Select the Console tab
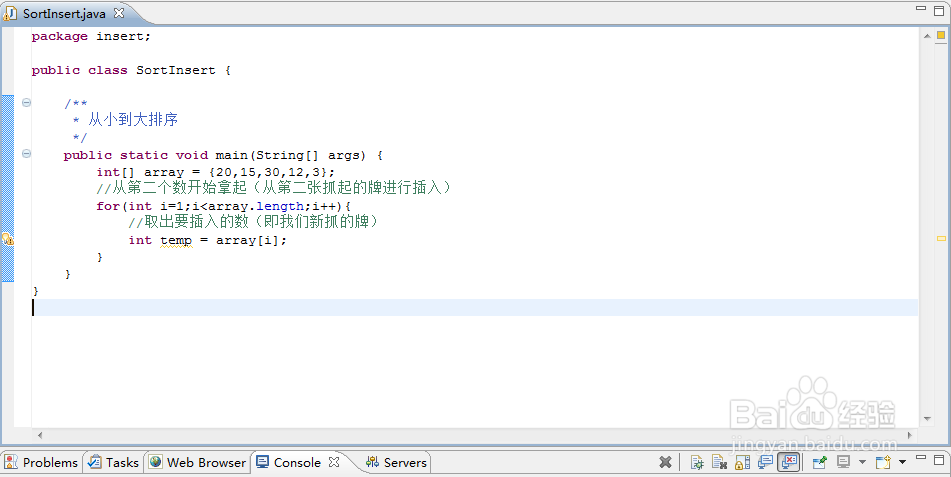Viewport: 951px width, 477px height. tap(297, 462)
